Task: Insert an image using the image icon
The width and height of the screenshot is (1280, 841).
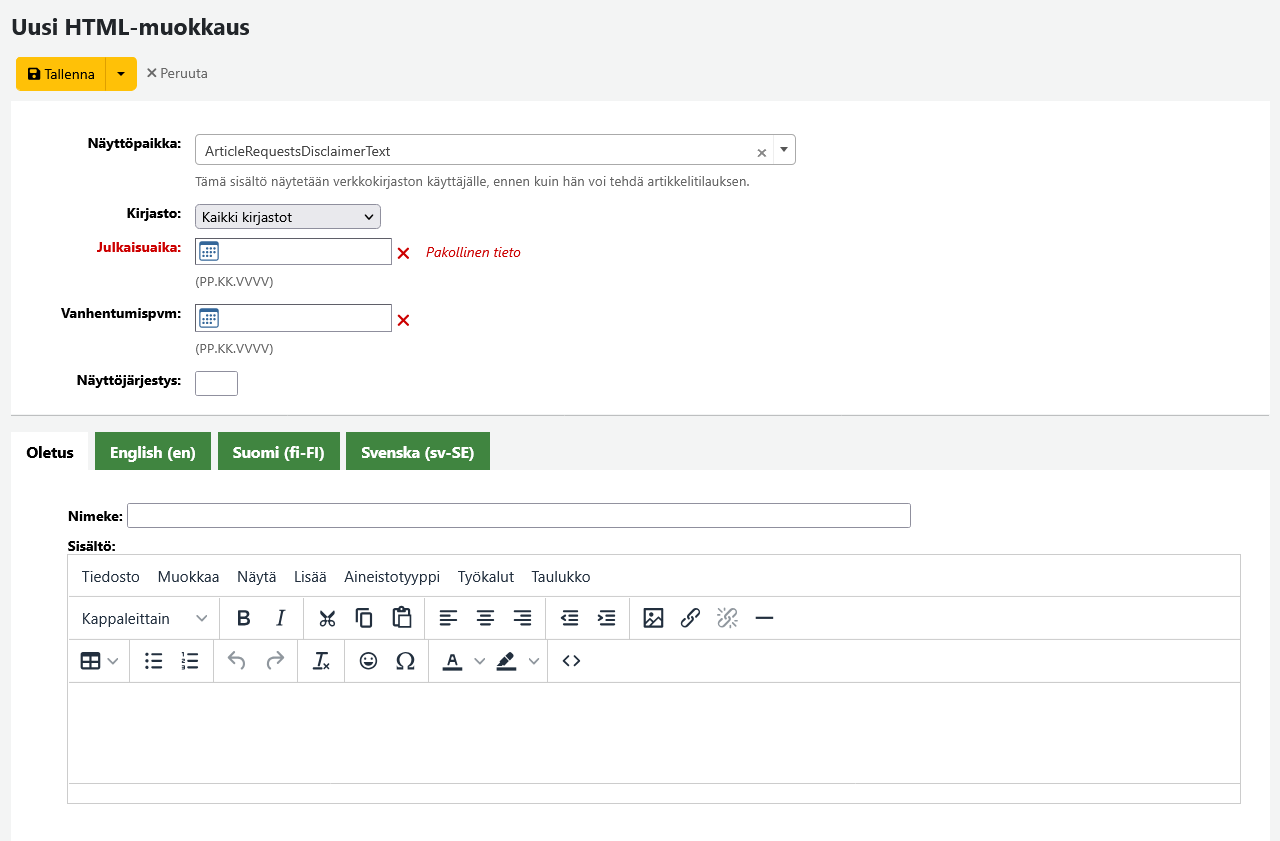Action: tap(653, 618)
